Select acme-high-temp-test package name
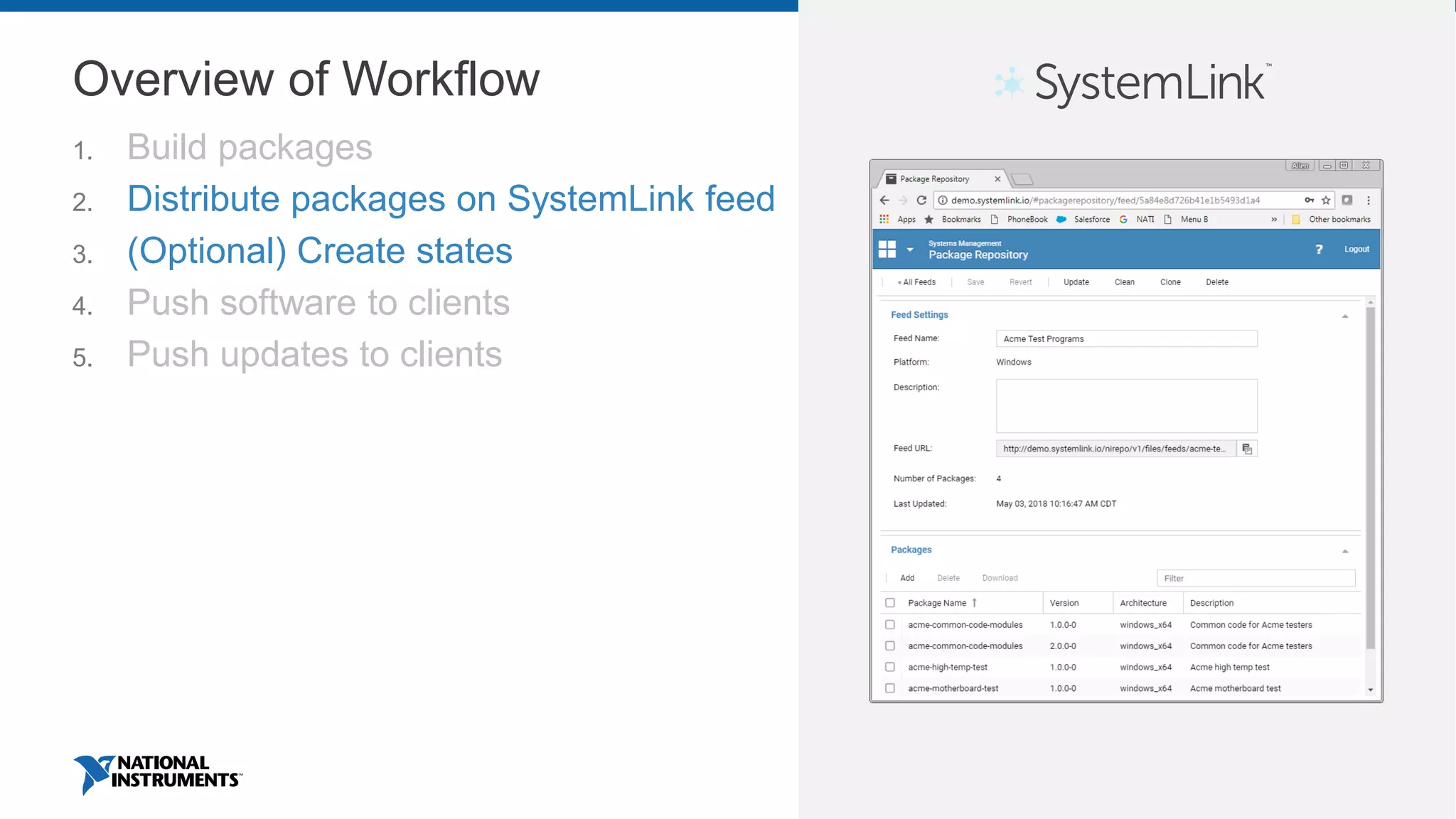 click(x=948, y=667)
